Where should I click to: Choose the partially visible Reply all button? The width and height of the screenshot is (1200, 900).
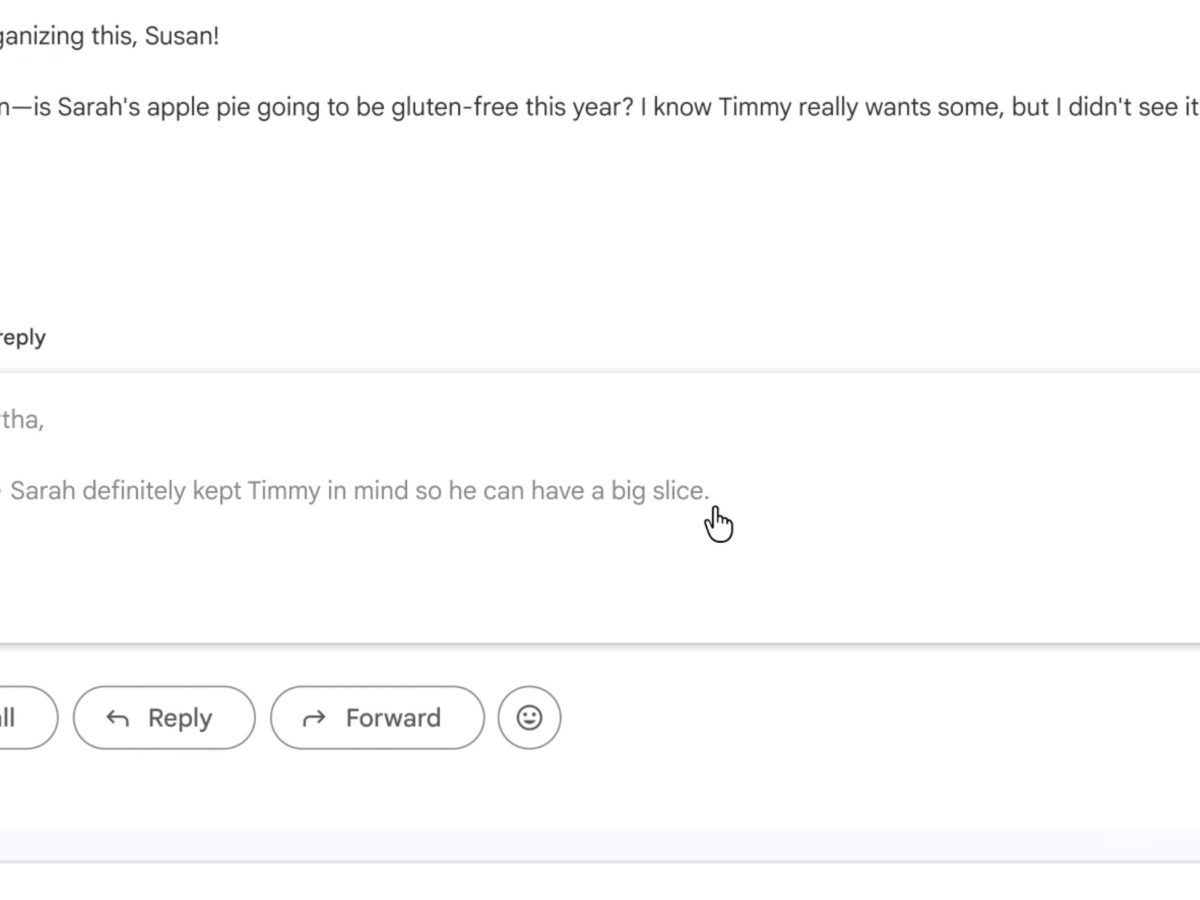coord(20,717)
